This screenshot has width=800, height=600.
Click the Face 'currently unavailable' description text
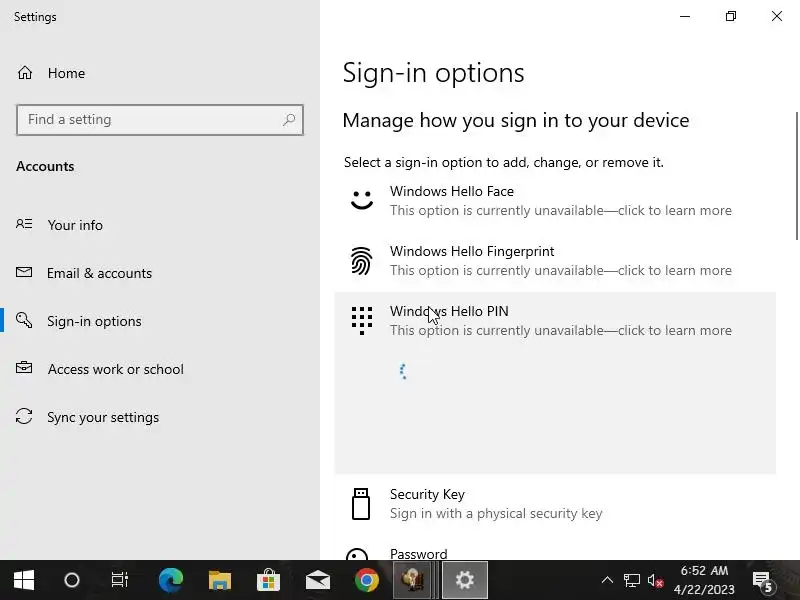pyautogui.click(x=561, y=210)
